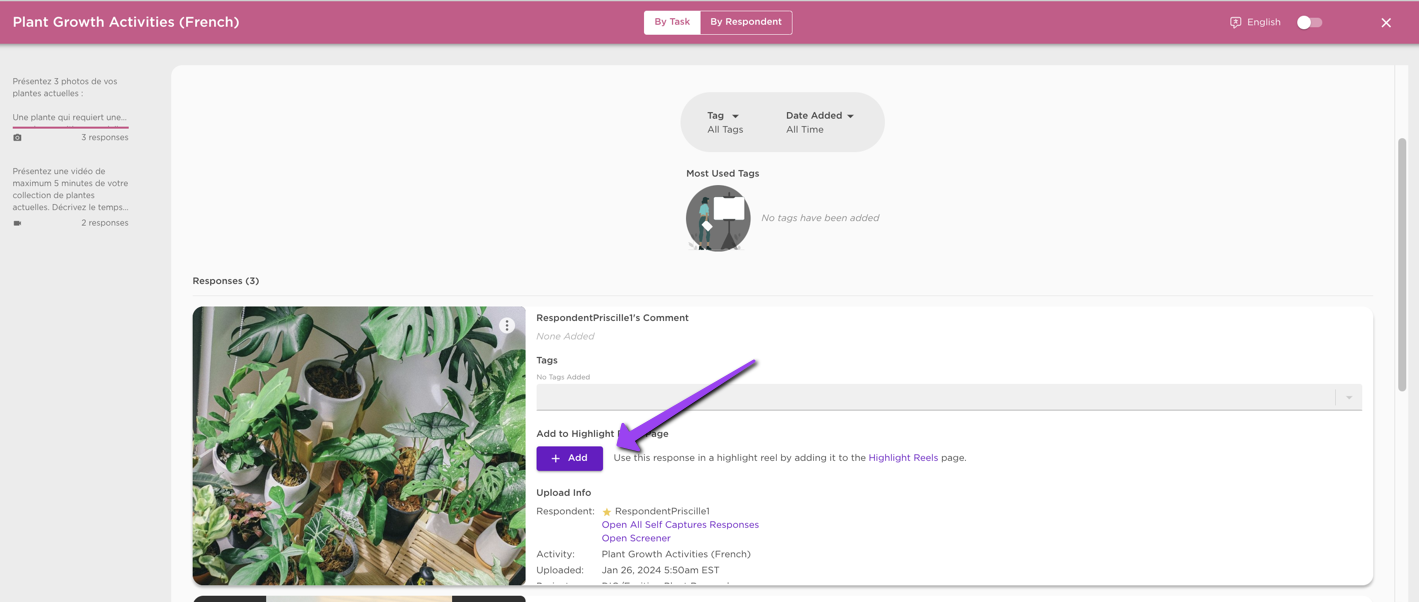Click the yellow star next to RespondentPriscille1
This screenshot has height=602, width=1419.
(606, 512)
